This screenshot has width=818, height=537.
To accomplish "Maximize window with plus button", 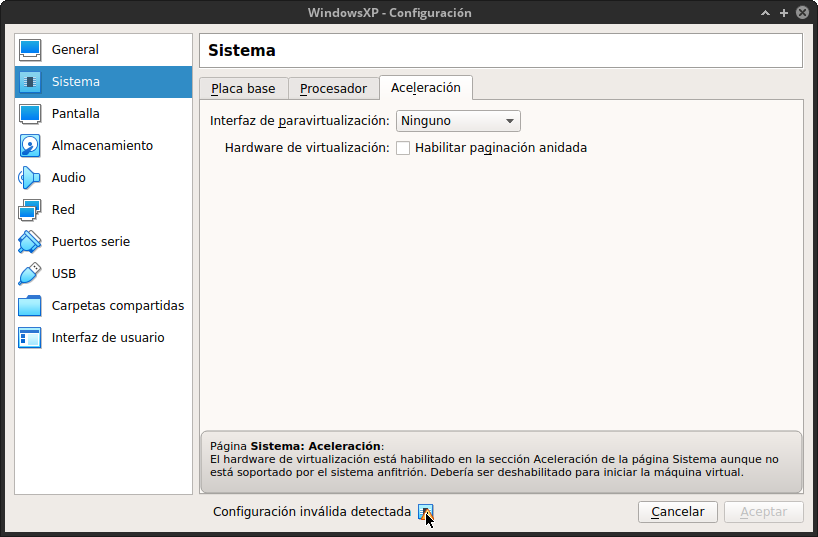I will tap(784, 13).
